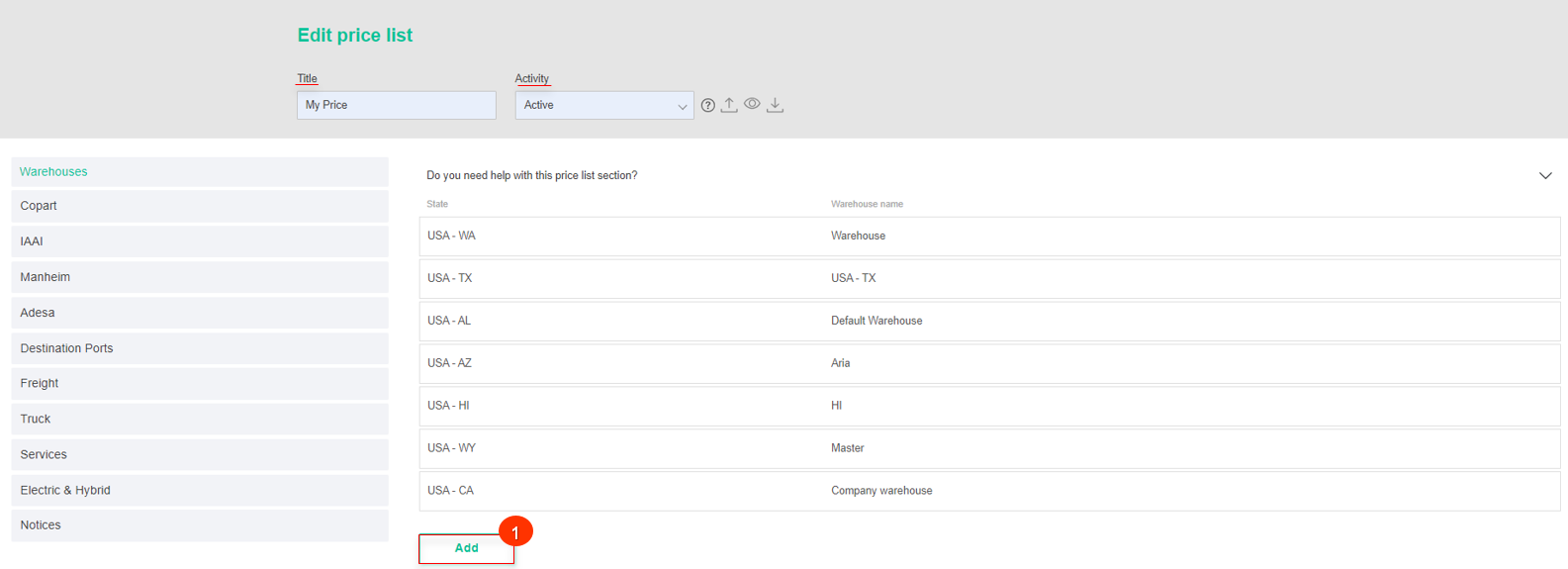Switch to the IAAI section

[200, 241]
